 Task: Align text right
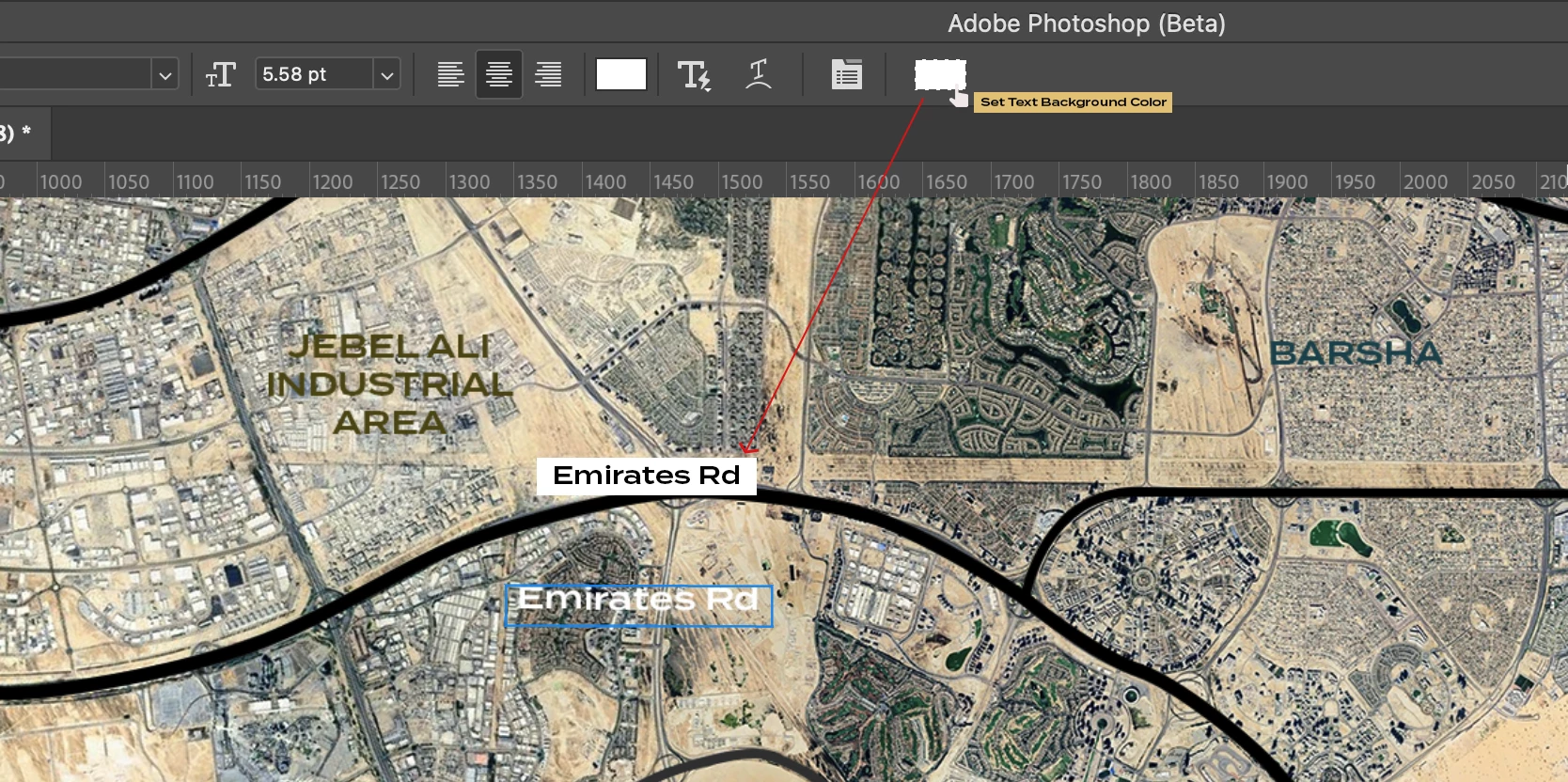[x=548, y=74]
